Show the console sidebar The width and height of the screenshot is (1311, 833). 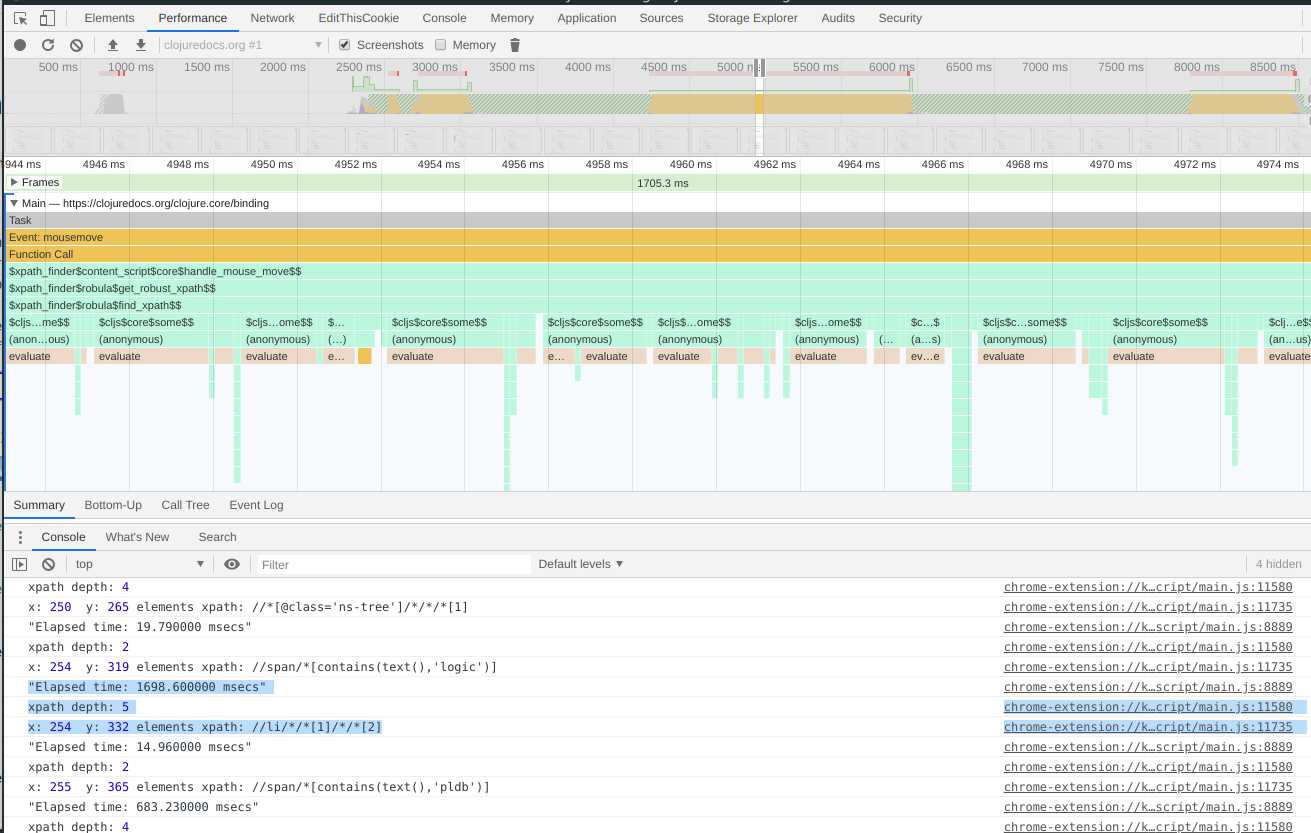point(20,564)
